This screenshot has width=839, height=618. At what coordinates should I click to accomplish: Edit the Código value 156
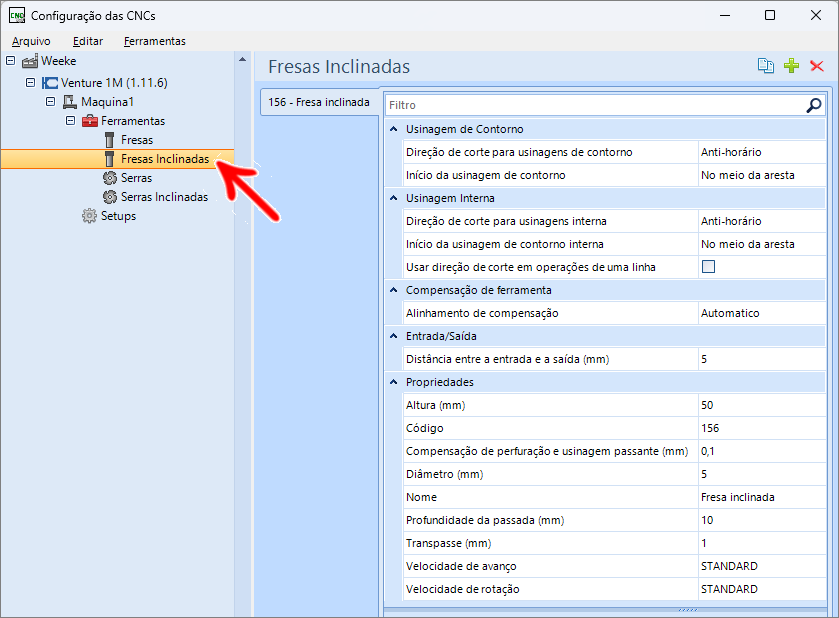click(761, 428)
